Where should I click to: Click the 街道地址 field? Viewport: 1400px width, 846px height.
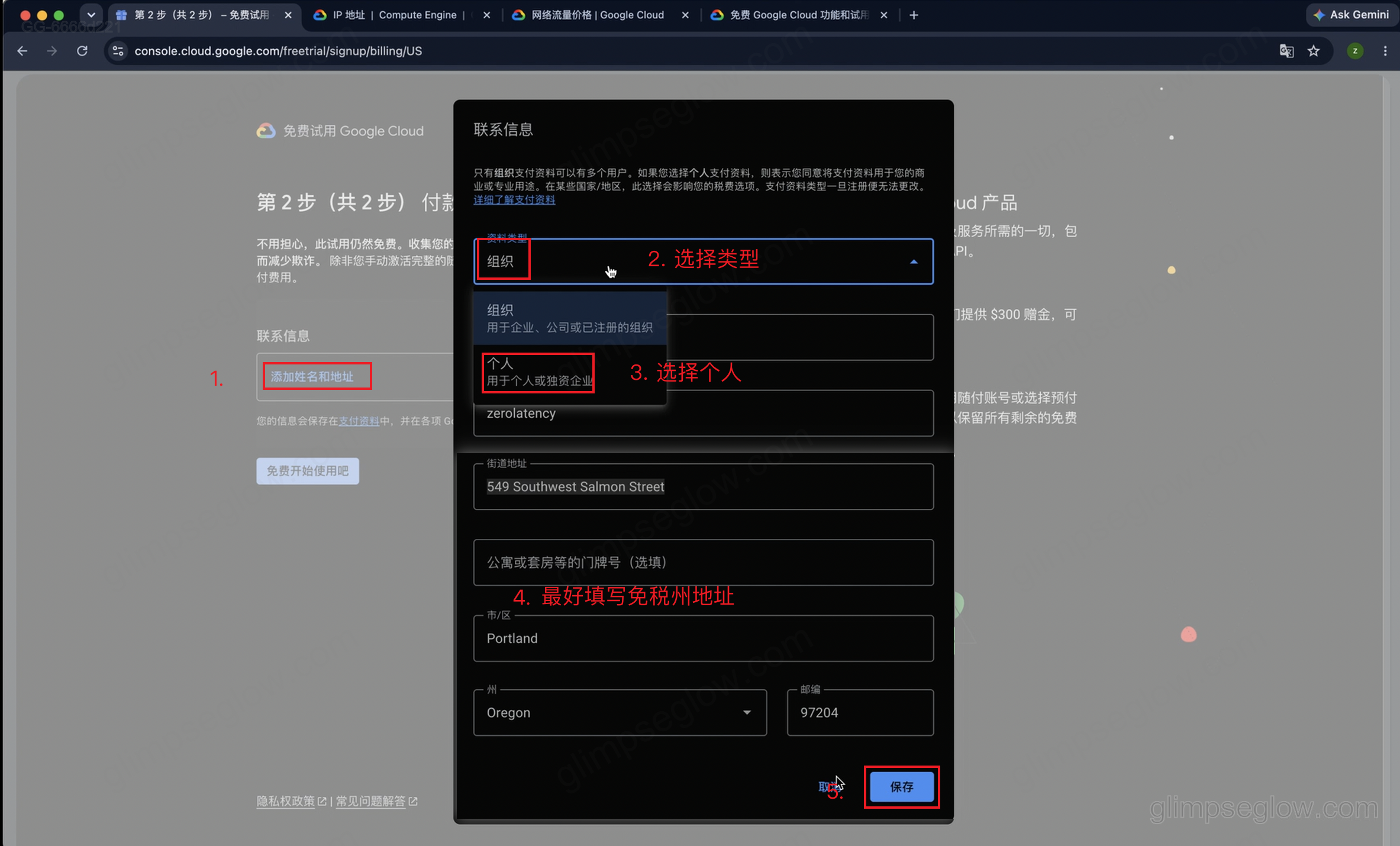click(x=703, y=486)
